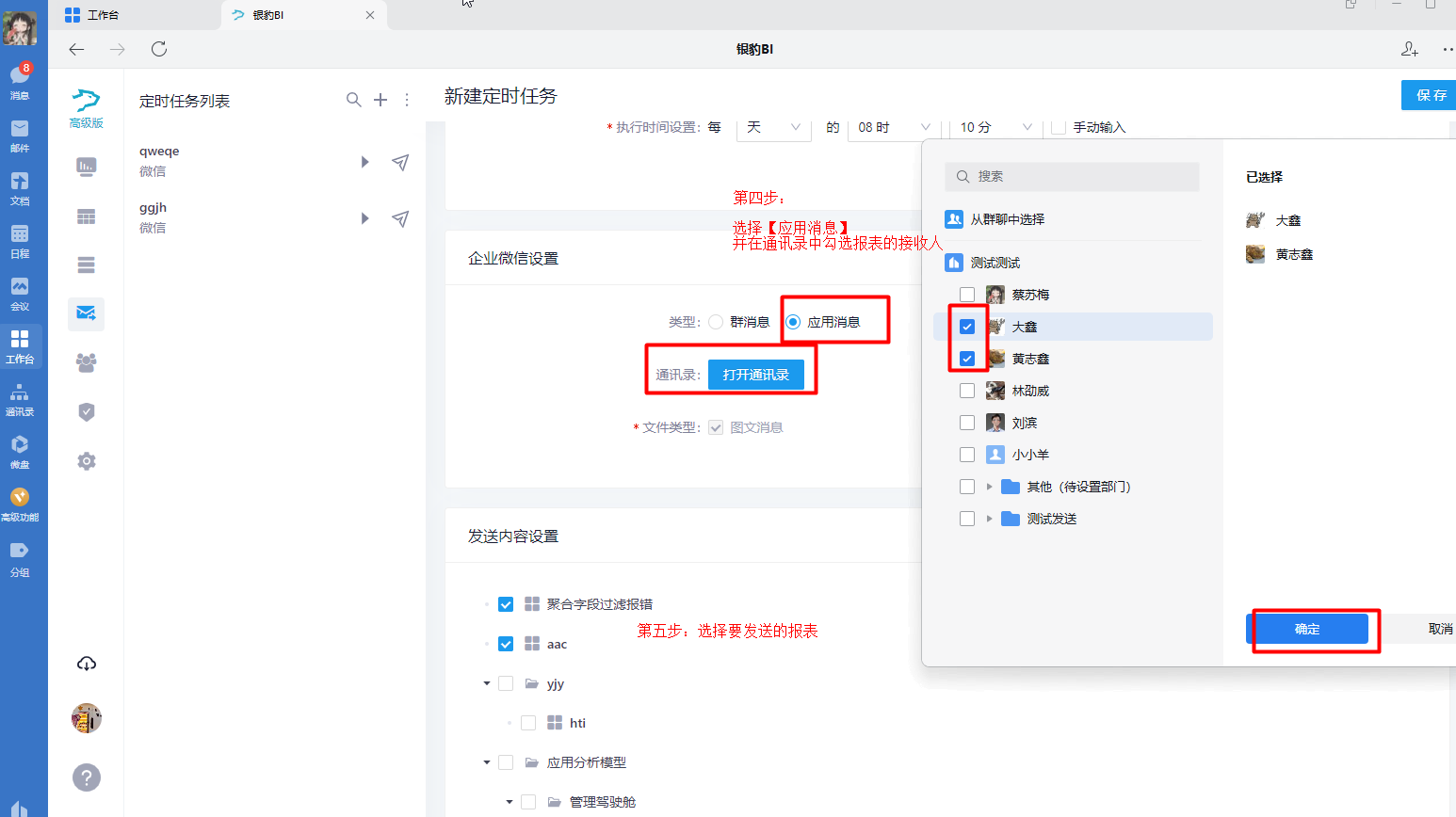
Task: Select the 群消息 radio button
Action: [717, 321]
